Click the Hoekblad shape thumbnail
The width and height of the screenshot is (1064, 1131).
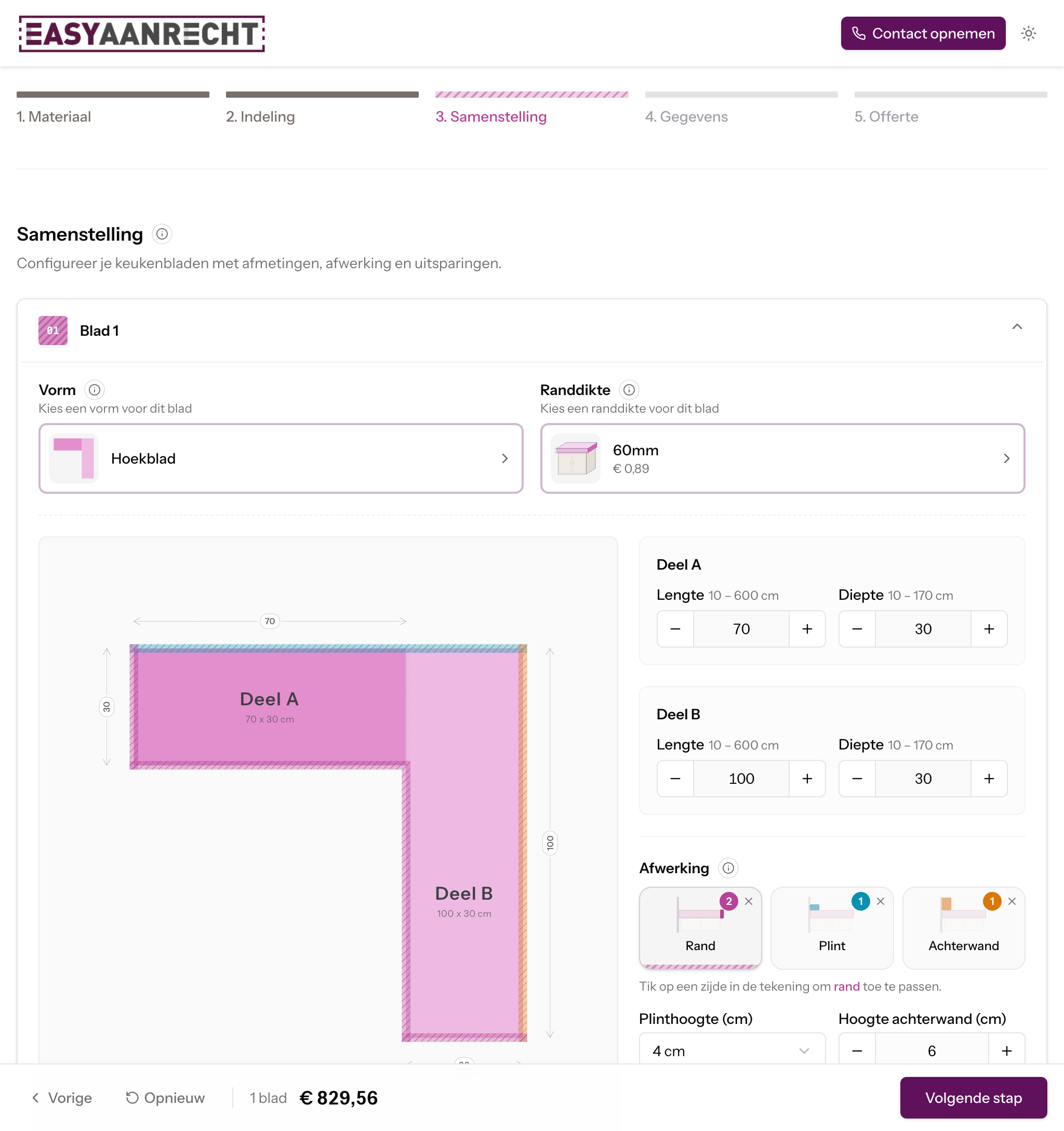[74, 458]
